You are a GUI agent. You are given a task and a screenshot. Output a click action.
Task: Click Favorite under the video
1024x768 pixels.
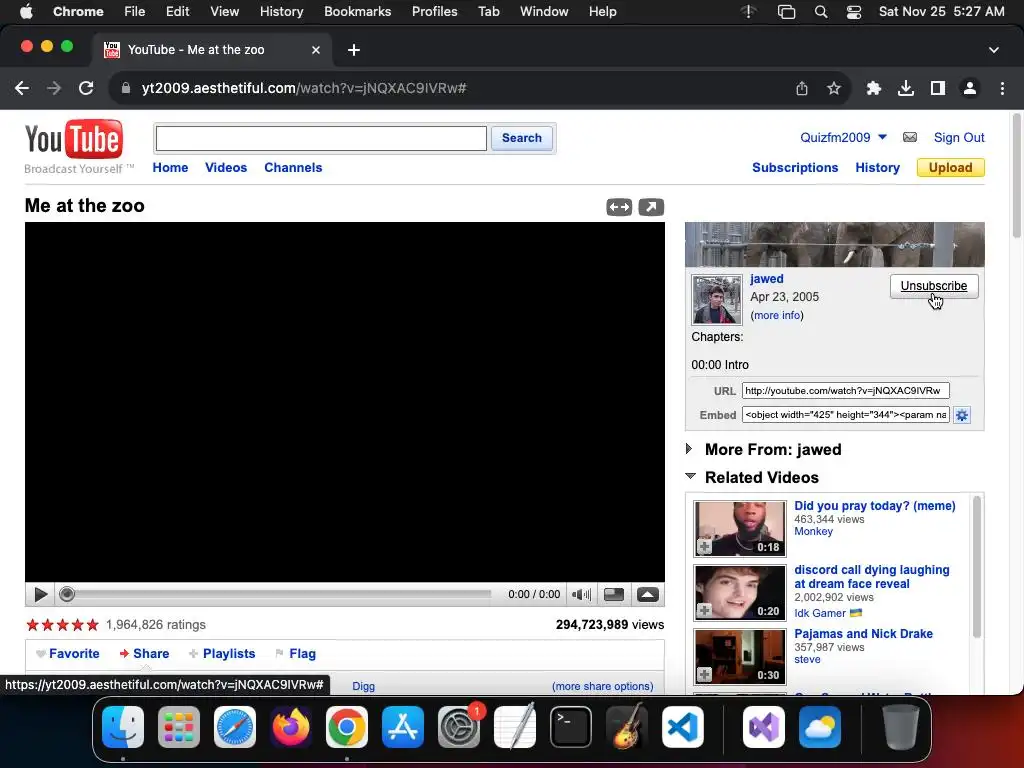pyautogui.click(x=67, y=653)
